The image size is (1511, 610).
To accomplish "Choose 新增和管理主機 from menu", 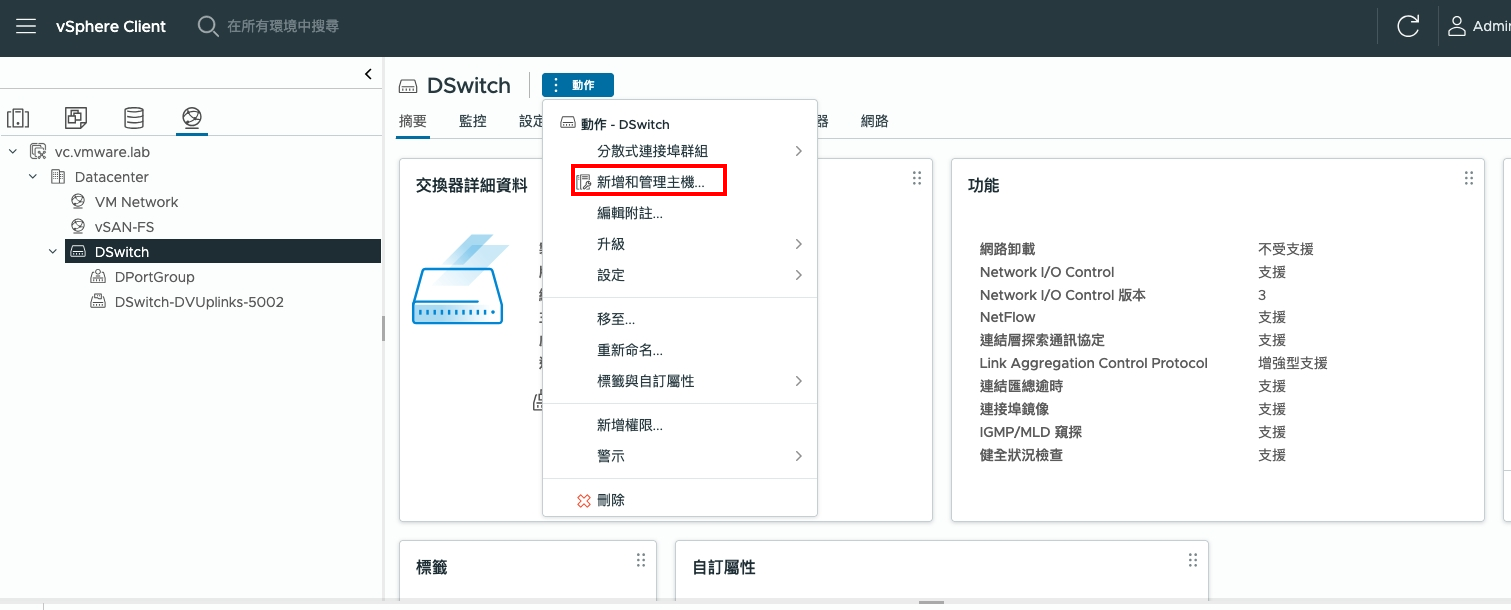I will coord(649,183).
